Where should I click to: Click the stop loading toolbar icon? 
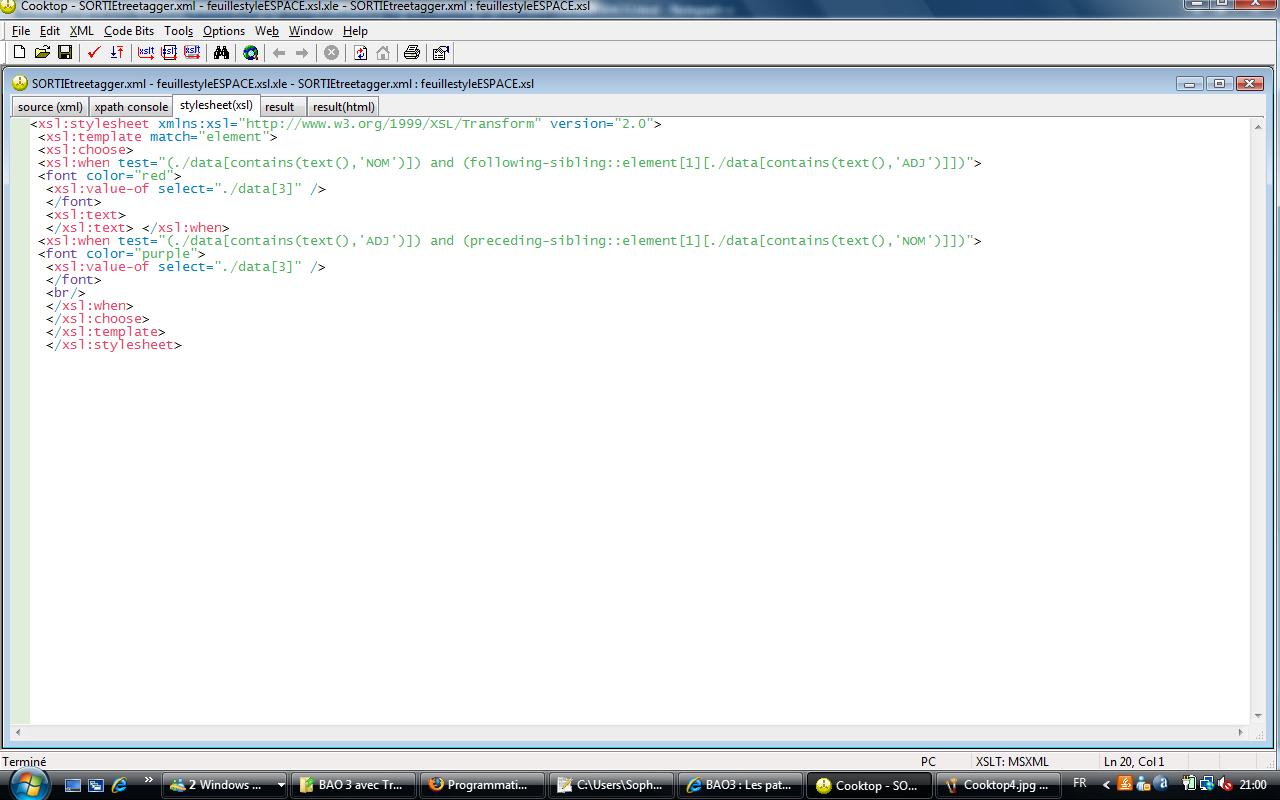331,52
